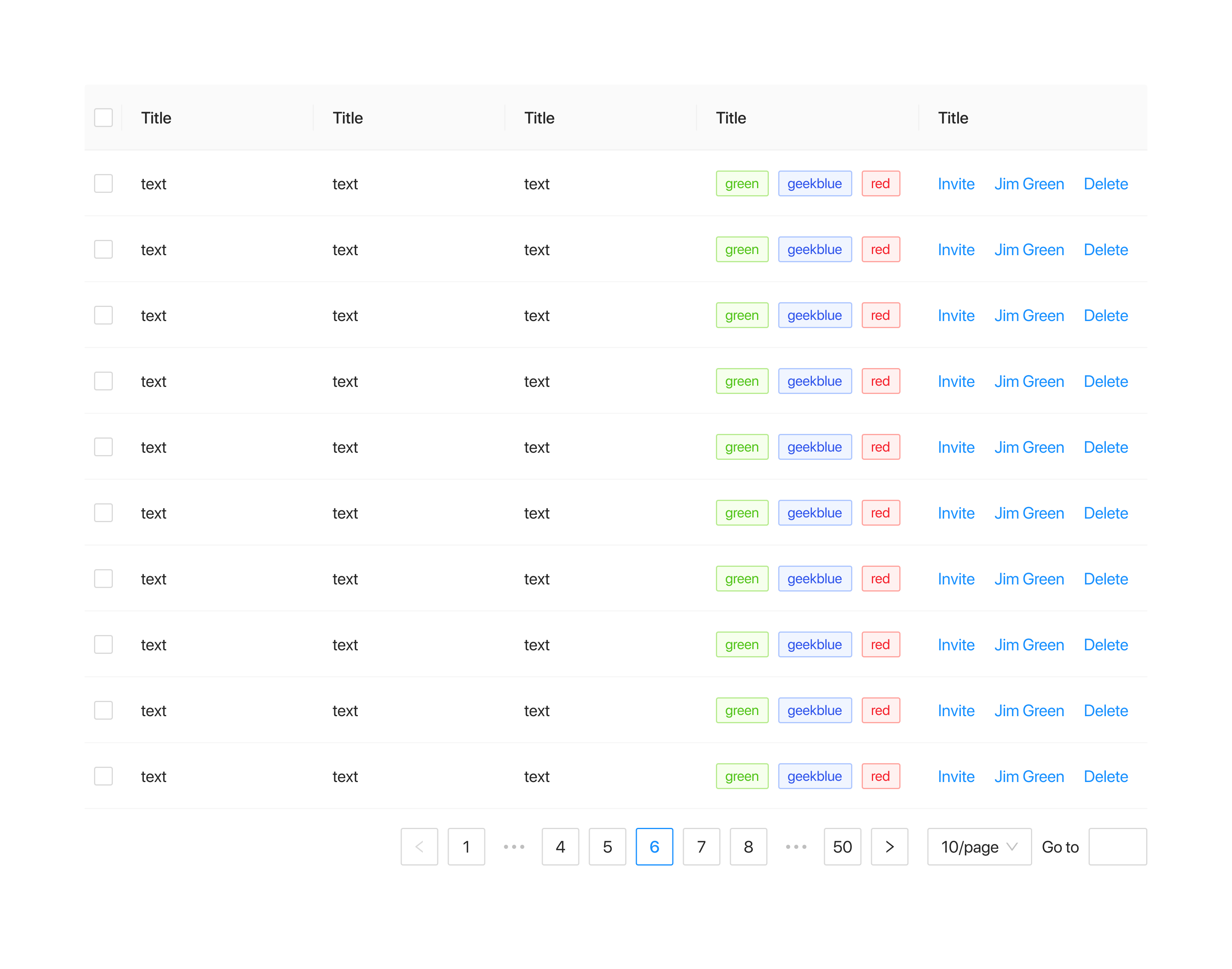Click the second Title column header
This screenshot has height=969, width=1232.
[348, 118]
